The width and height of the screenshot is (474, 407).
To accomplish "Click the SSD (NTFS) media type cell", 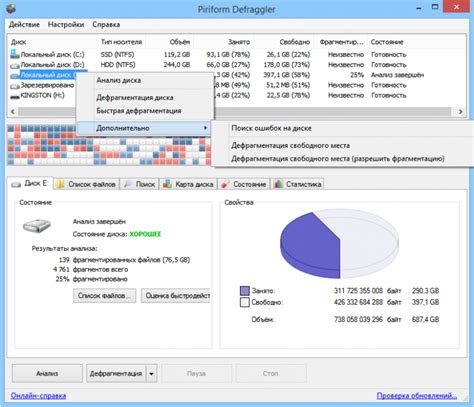I will [x=117, y=54].
